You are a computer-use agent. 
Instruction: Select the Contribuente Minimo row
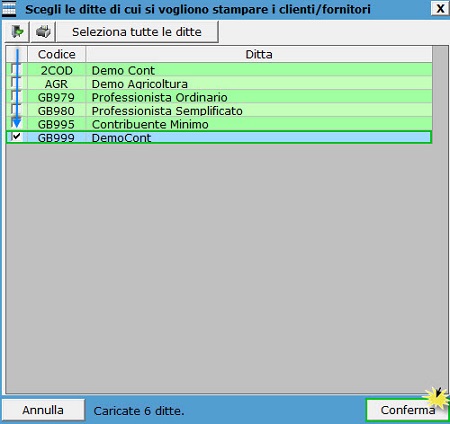(219, 124)
